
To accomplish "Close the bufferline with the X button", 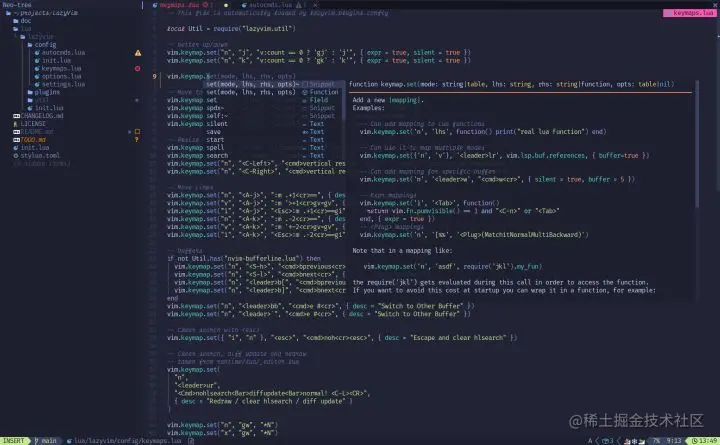I will pyautogui.click(x=715, y=5).
